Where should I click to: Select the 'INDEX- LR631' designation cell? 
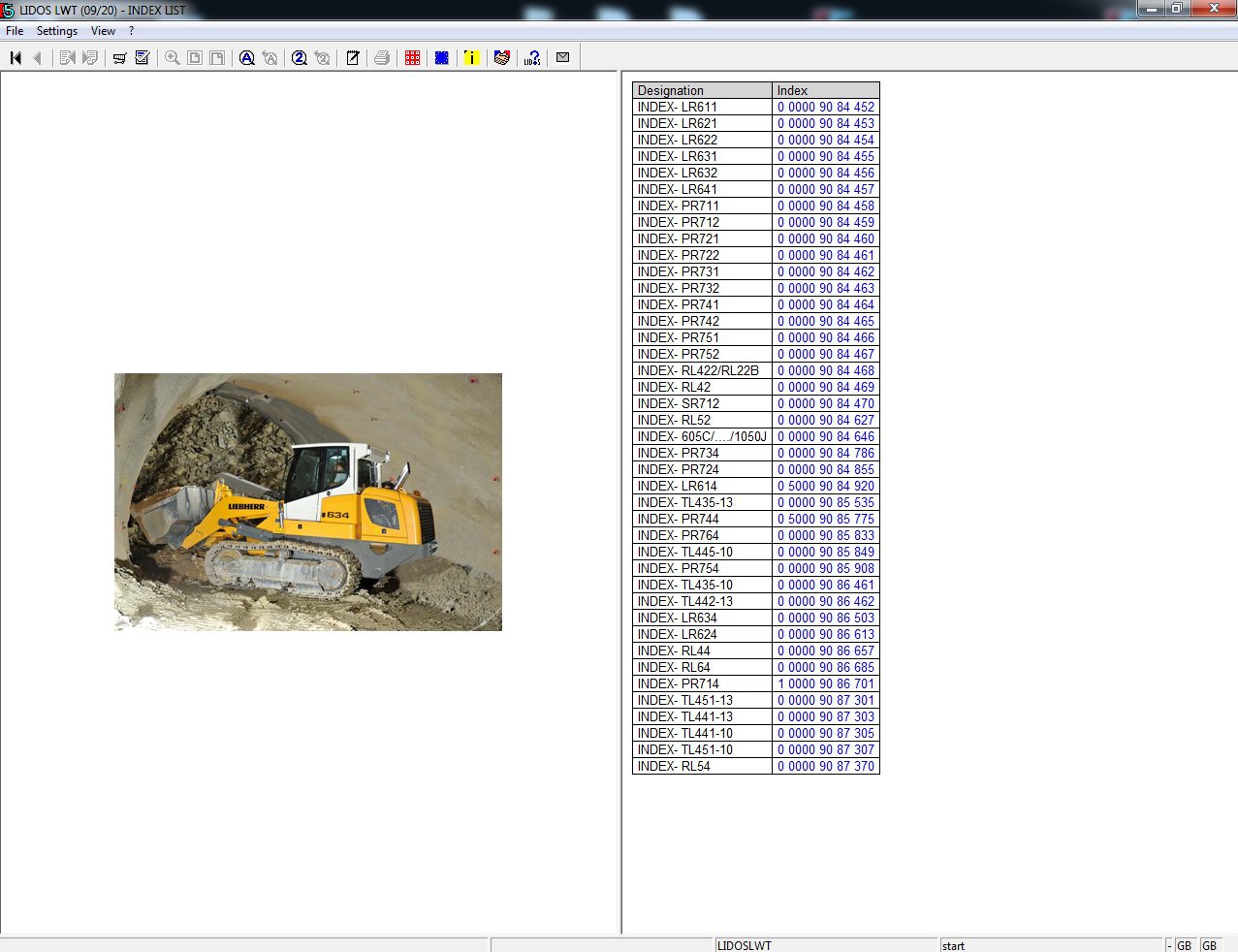[703, 156]
